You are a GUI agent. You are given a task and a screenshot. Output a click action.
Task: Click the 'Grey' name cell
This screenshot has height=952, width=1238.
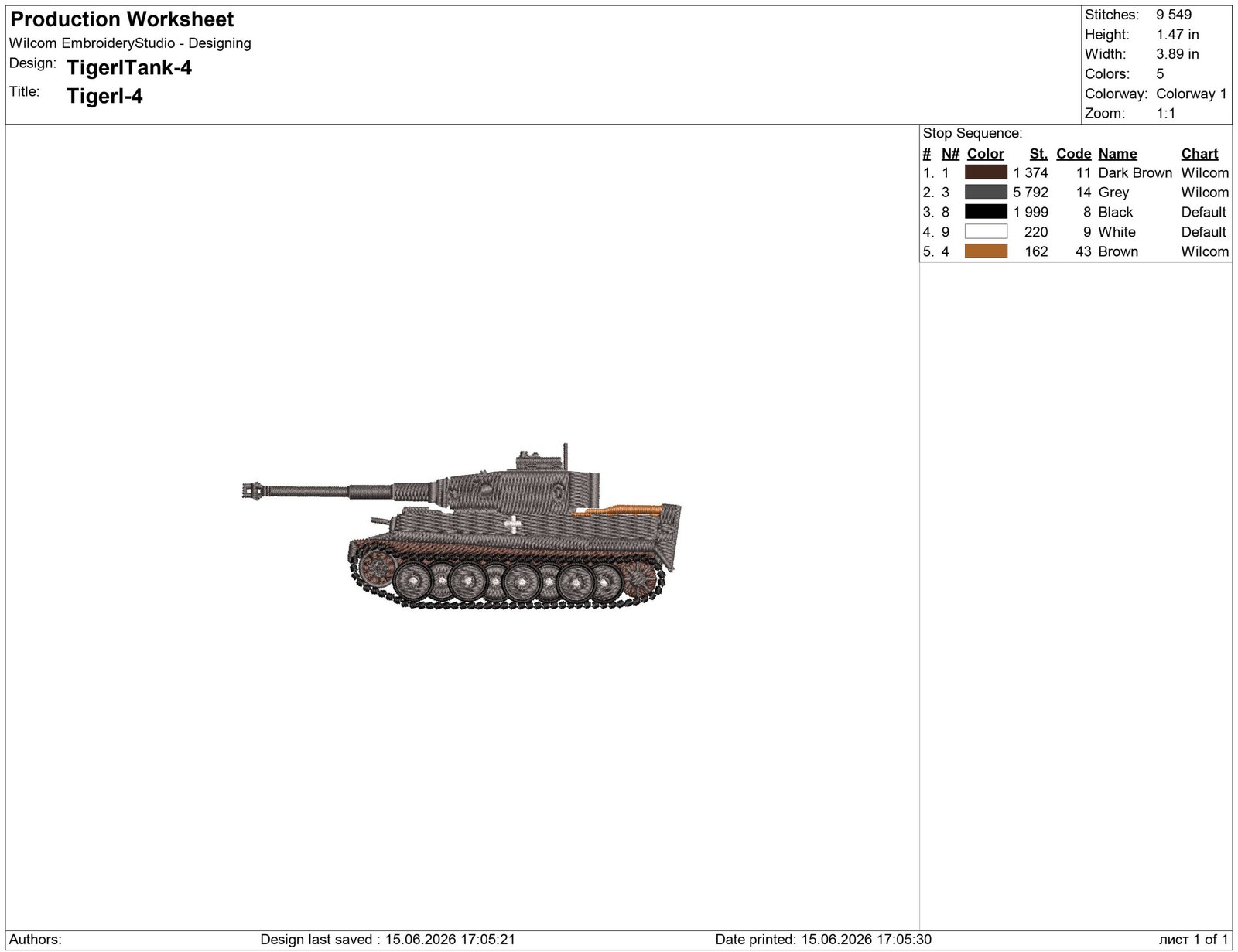[1113, 193]
